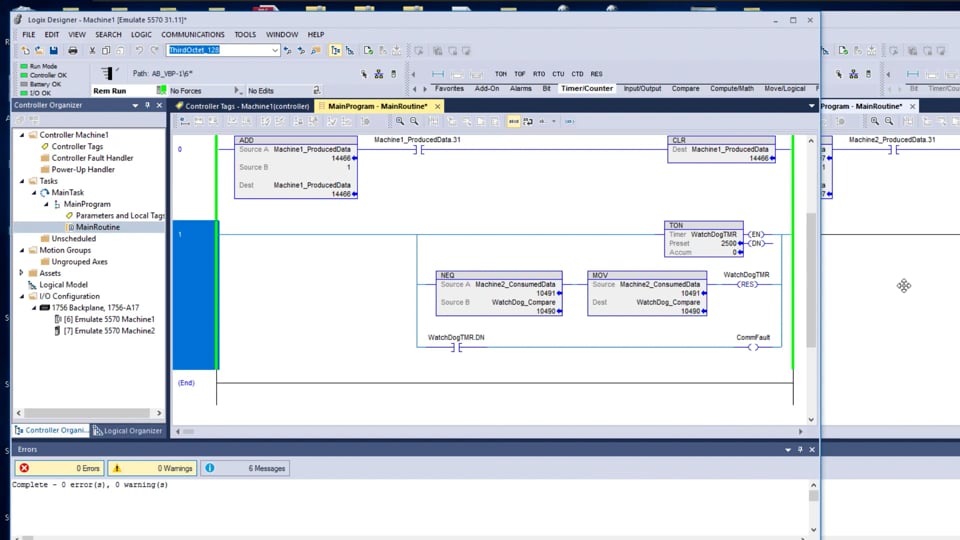Collapse the Motion Groups tree node
The height and width of the screenshot is (540, 960).
[x=21, y=250]
